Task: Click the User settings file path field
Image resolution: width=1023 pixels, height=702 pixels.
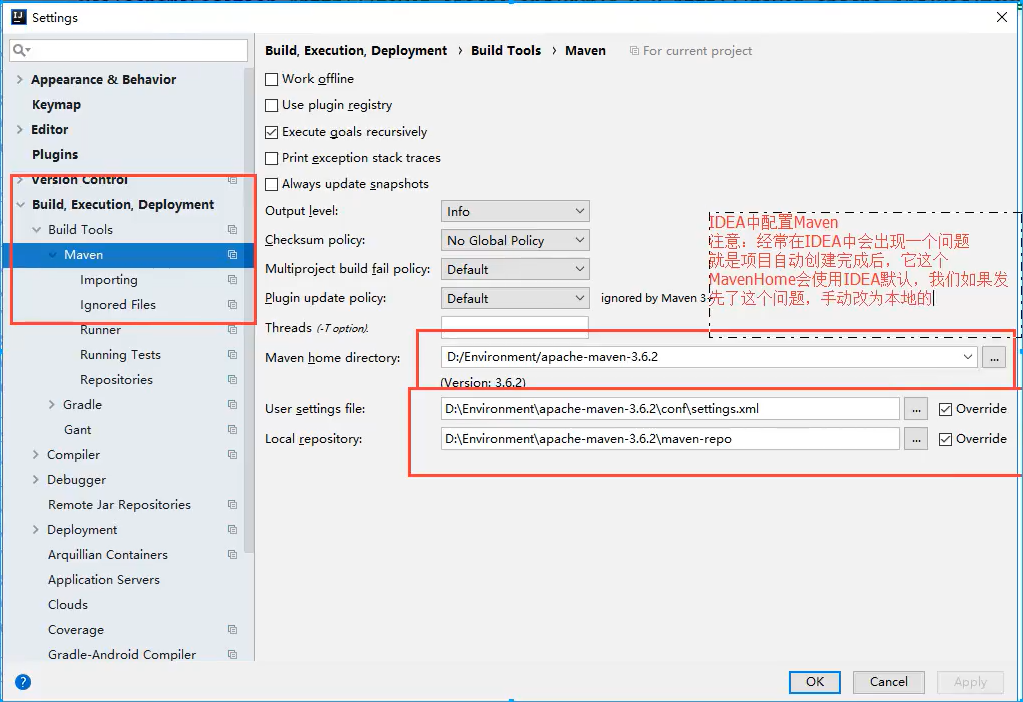Action: [x=670, y=409]
